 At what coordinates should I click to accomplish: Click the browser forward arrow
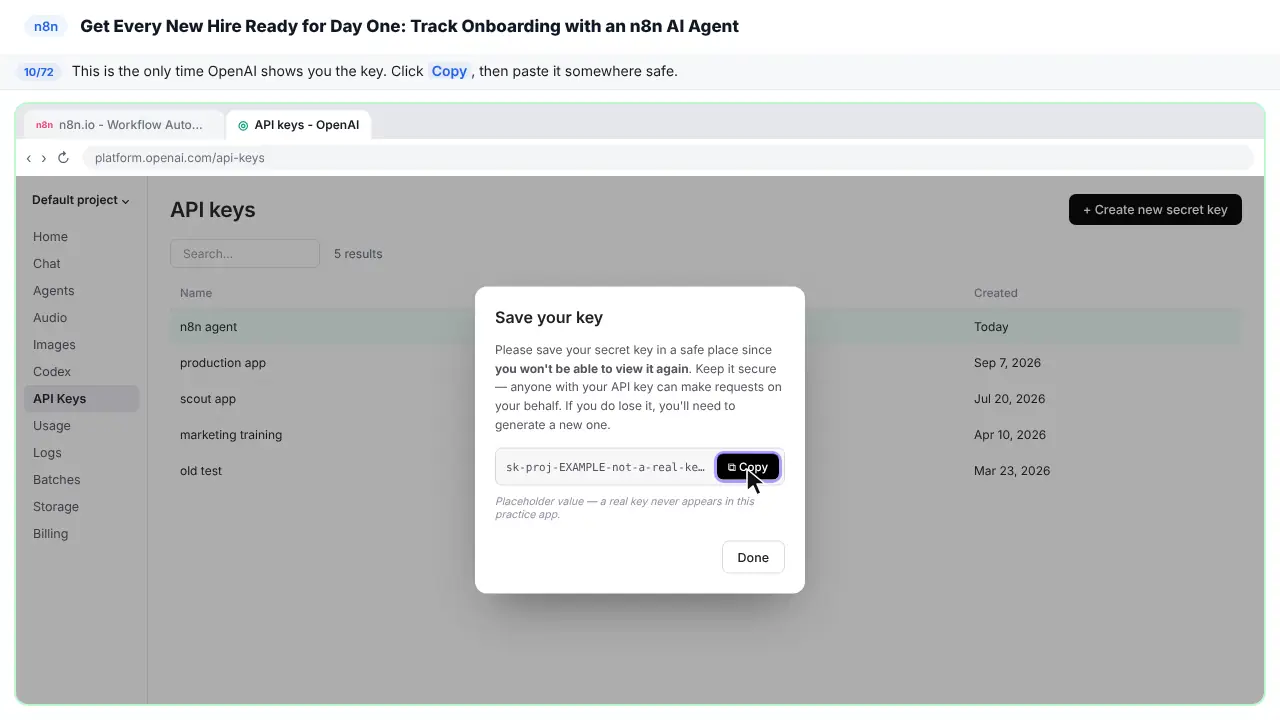click(x=44, y=158)
